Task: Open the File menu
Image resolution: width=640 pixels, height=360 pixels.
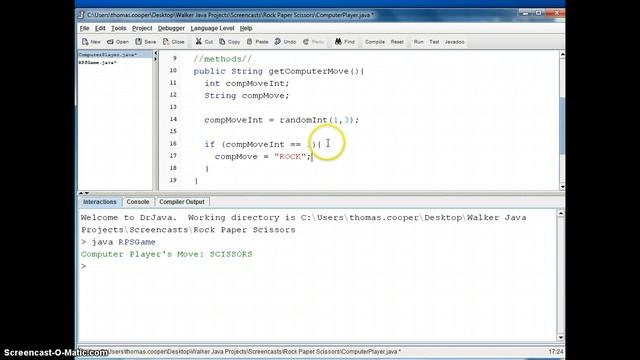Action: 84,28
